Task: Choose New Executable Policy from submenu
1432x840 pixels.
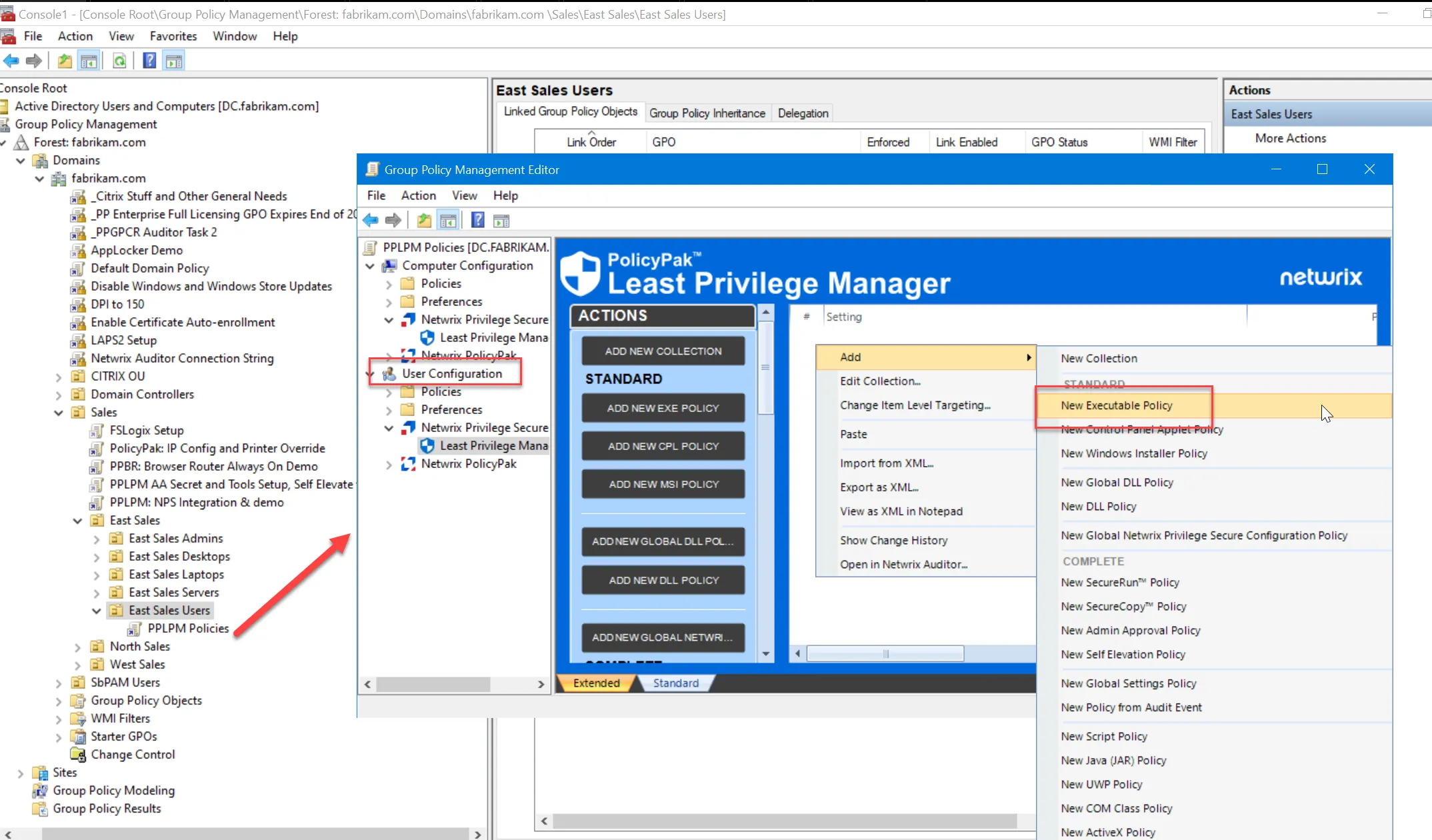Action: click(x=1116, y=405)
